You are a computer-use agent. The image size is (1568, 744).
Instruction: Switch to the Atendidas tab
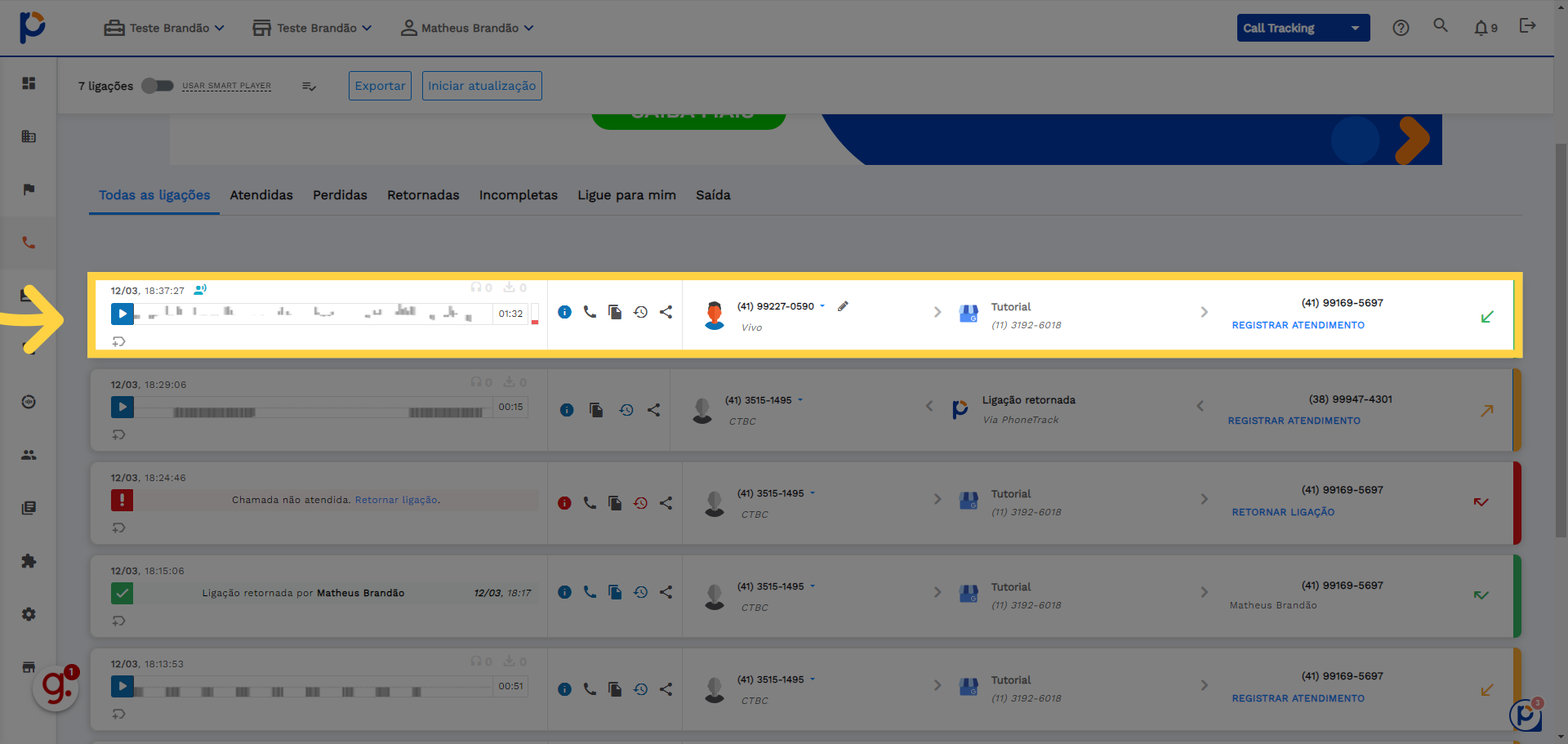coord(261,195)
